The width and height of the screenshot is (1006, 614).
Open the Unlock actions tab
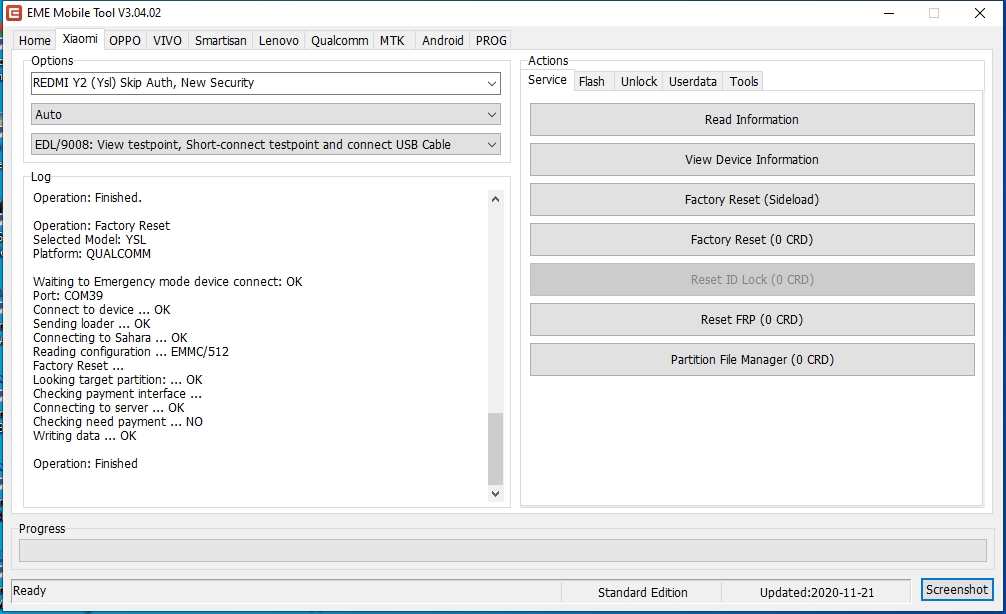coord(639,81)
